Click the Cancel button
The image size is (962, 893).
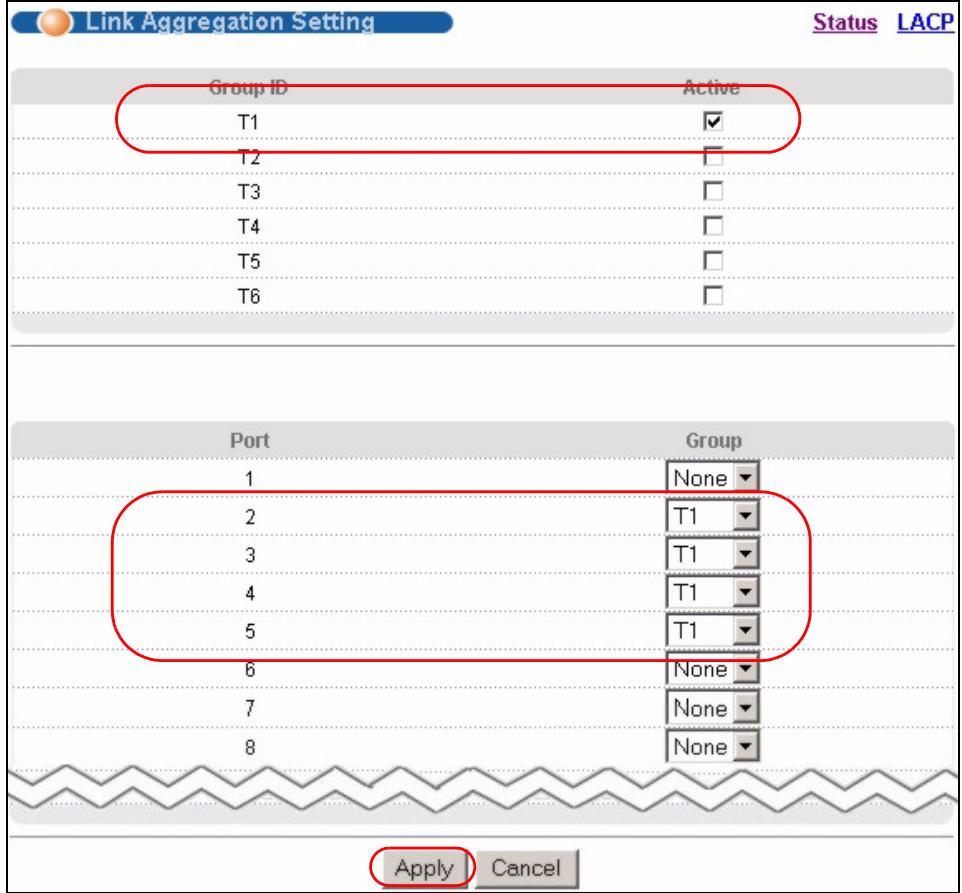(x=526, y=868)
